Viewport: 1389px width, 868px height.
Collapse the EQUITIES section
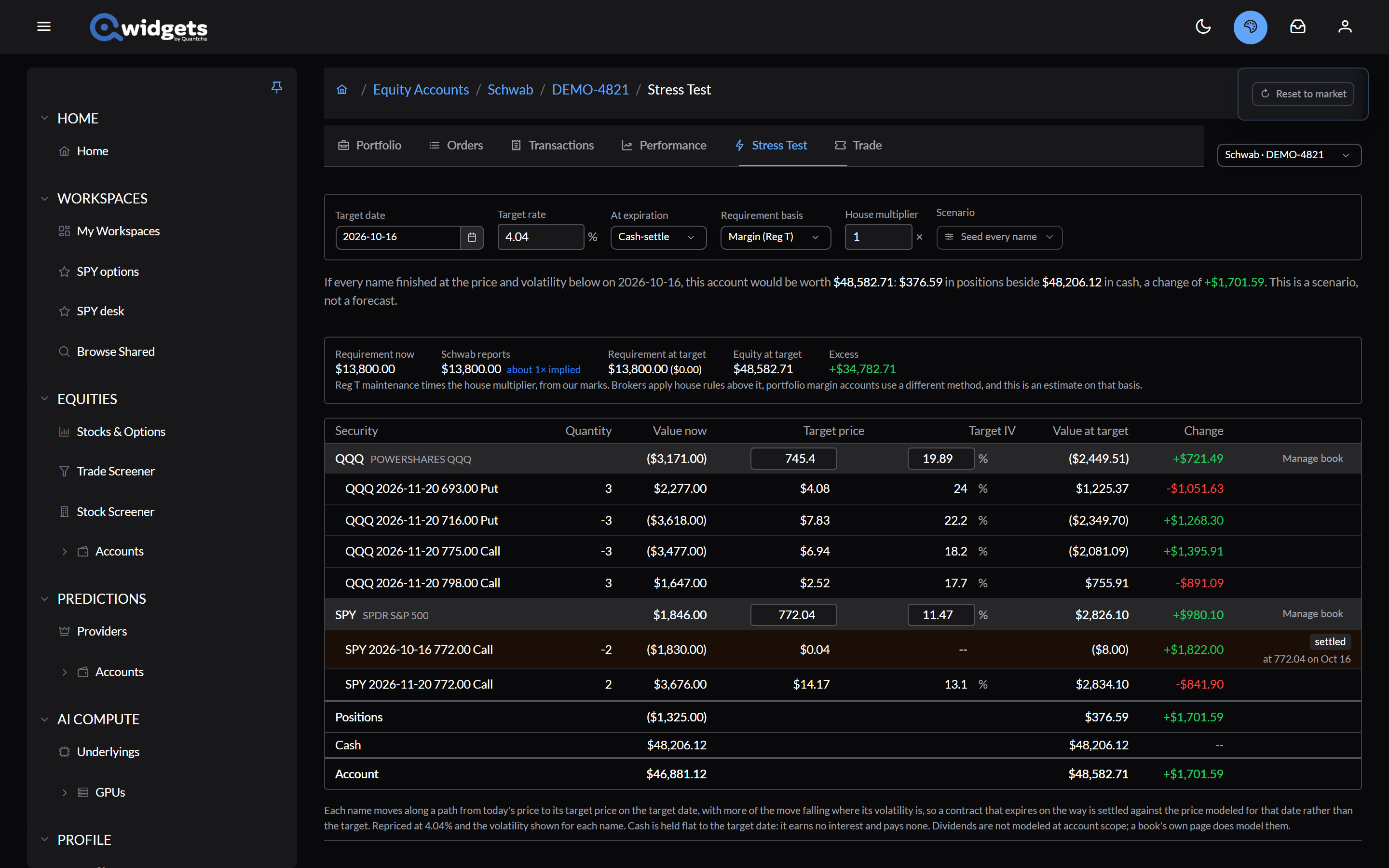(x=44, y=399)
